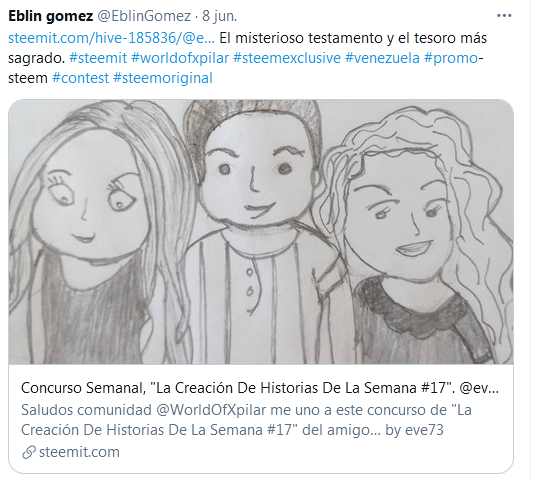Open the #venezuela hashtag
The height and width of the screenshot is (482, 537).
(382, 58)
